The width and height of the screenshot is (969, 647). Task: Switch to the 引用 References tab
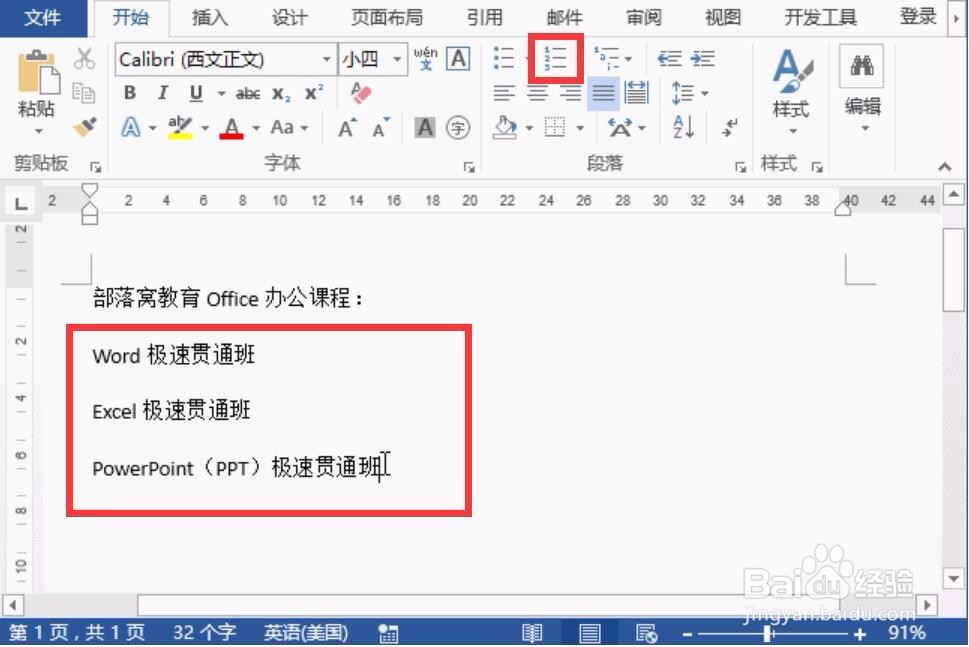tap(484, 17)
